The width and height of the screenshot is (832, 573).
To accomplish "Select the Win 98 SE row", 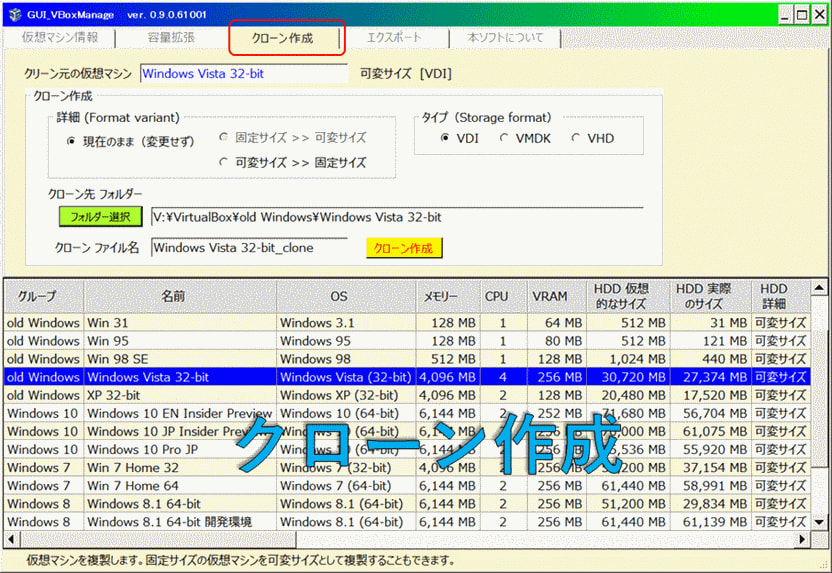I will pyautogui.click(x=407, y=359).
